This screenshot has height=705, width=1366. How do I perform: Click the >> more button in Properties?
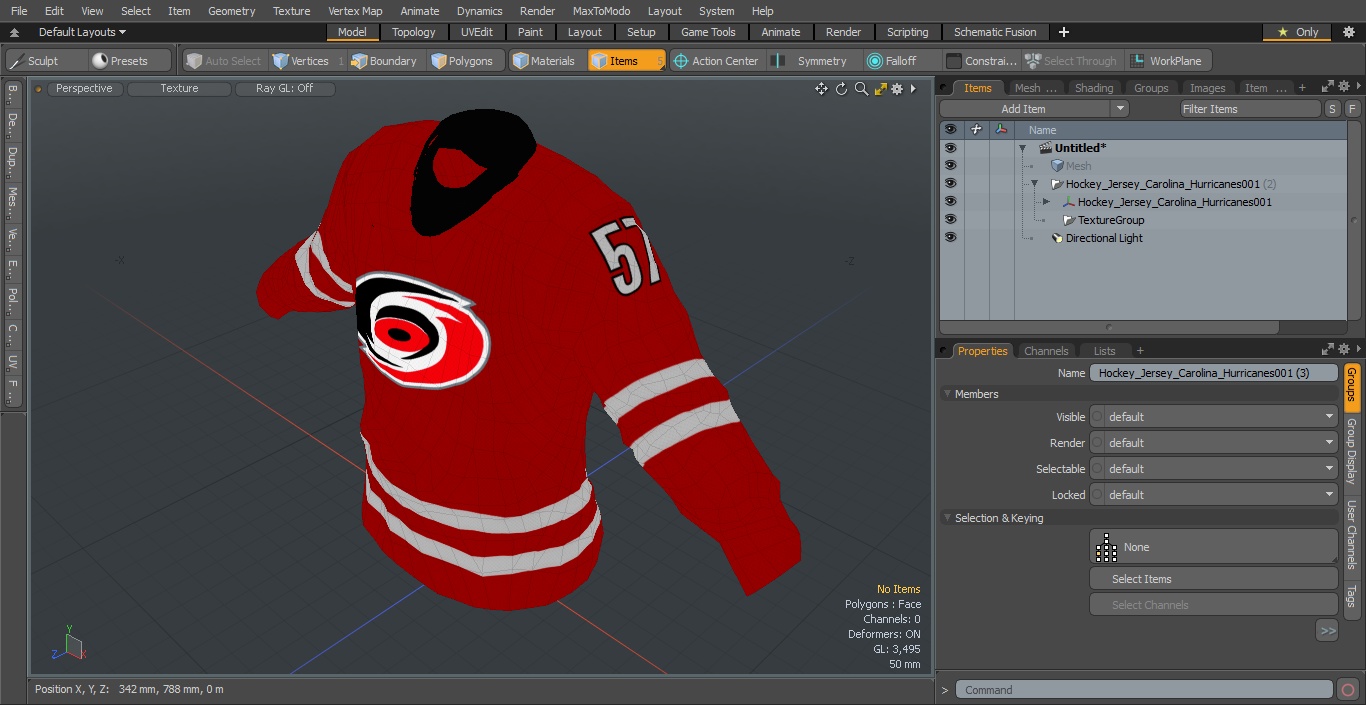(1327, 631)
